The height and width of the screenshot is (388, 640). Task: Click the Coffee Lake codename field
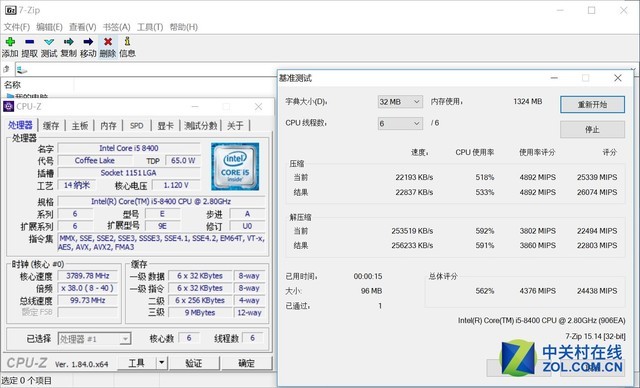coord(95,160)
